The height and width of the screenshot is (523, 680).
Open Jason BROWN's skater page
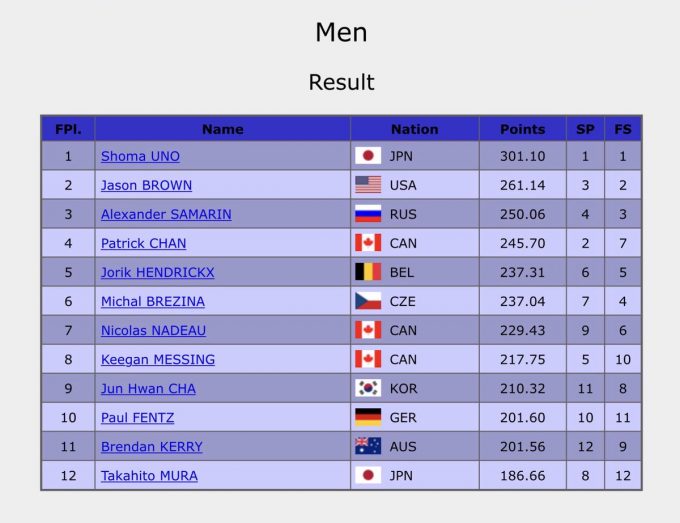pos(146,185)
